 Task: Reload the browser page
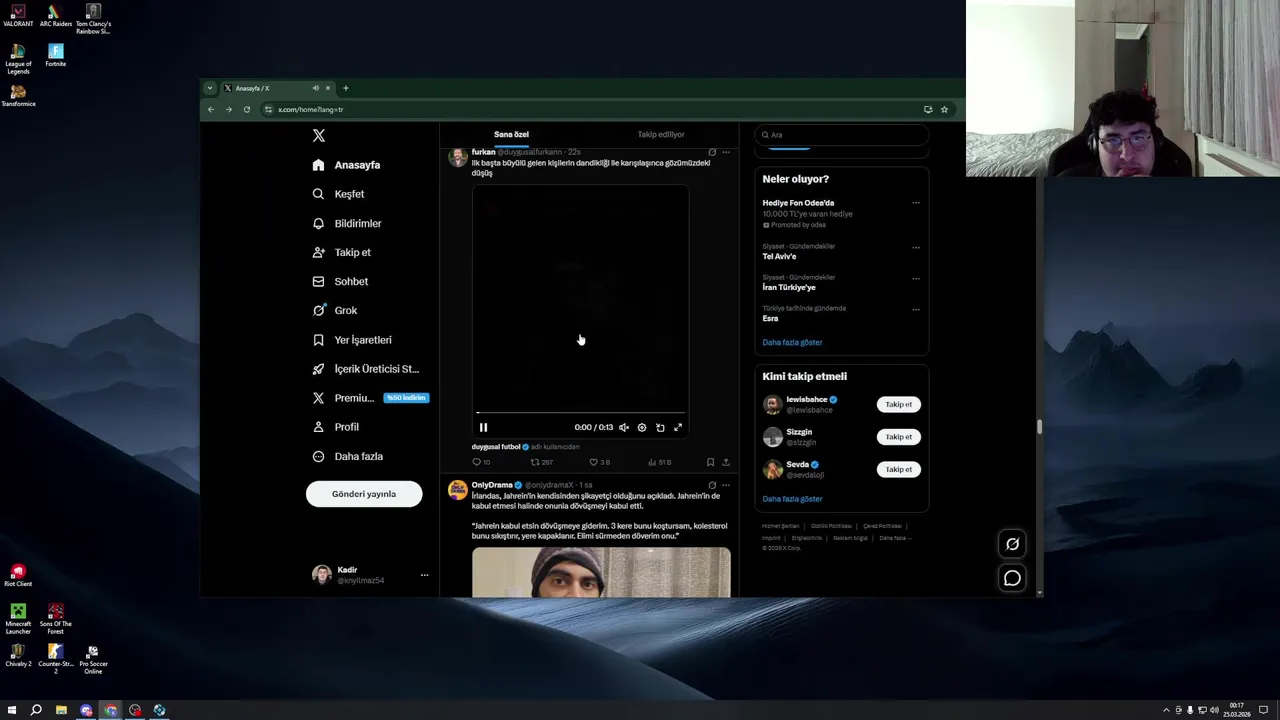[246, 109]
